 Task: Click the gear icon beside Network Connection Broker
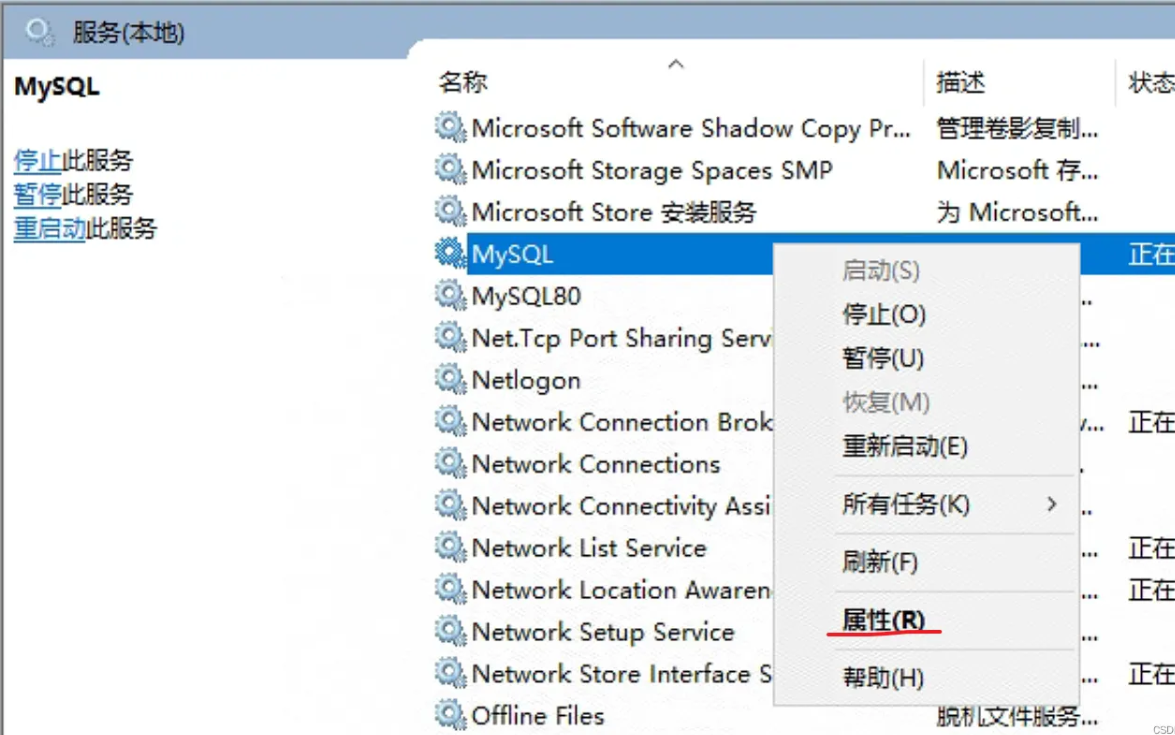tap(450, 421)
